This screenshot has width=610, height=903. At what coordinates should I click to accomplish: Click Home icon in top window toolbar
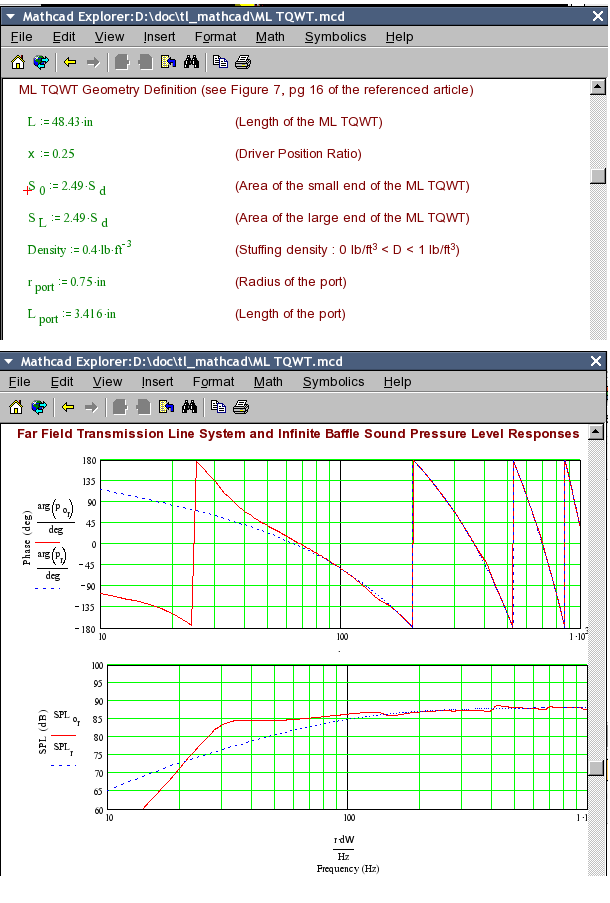coord(18,62)
